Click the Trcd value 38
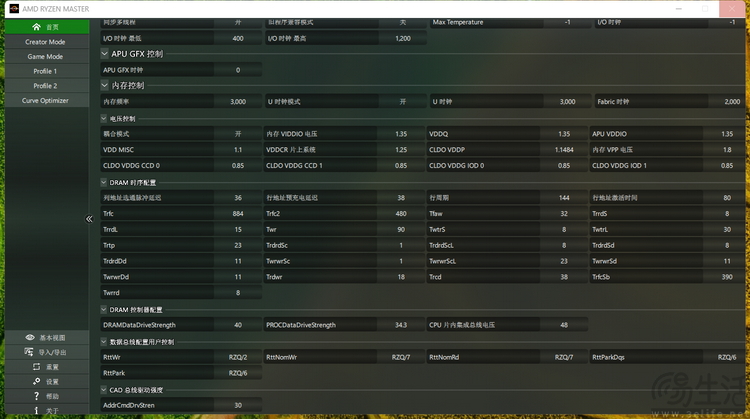750x419 pixels. click(x=564, y=277)
